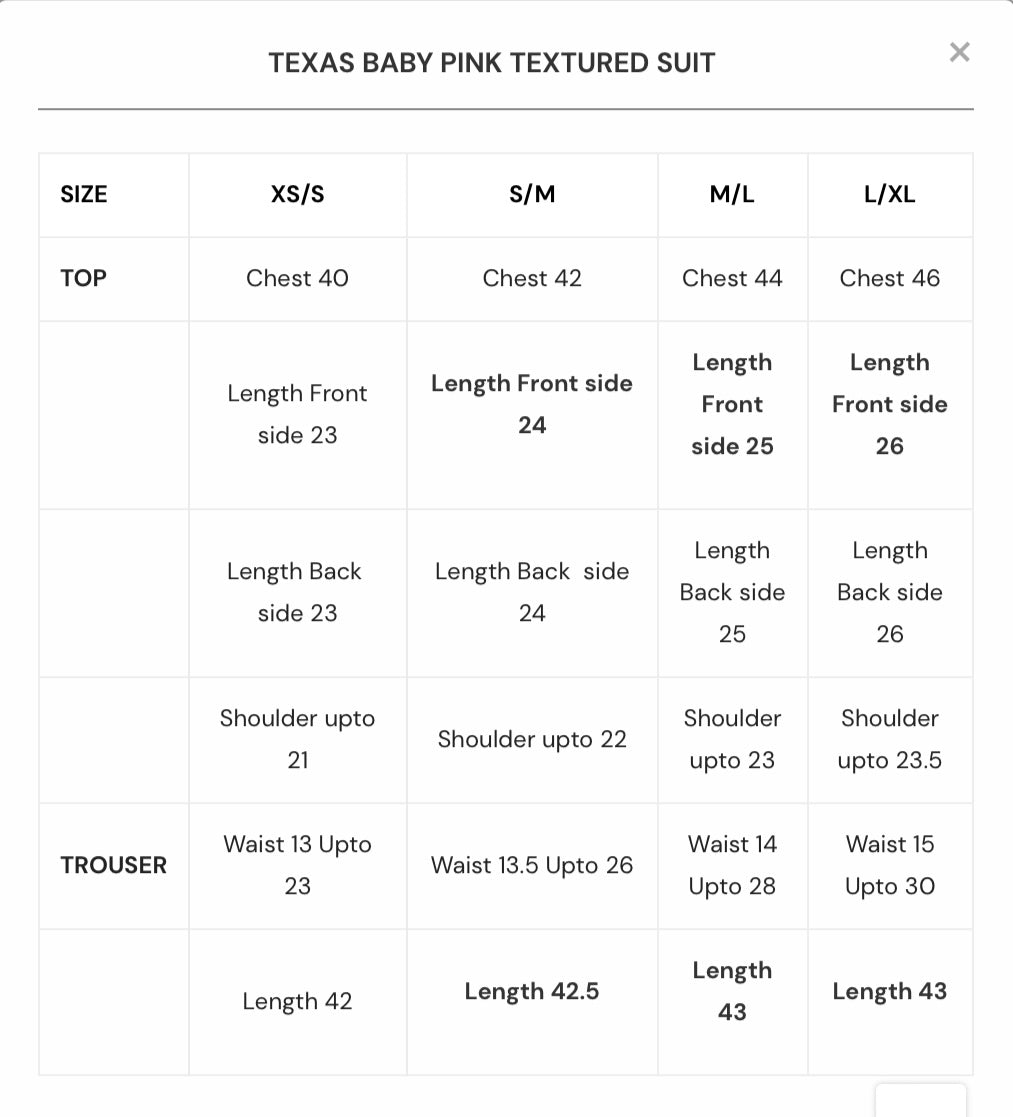Click the white button at bottom right
Image resolution: width=1013 pixels, height=1117 pixels.
point(920,1101)
